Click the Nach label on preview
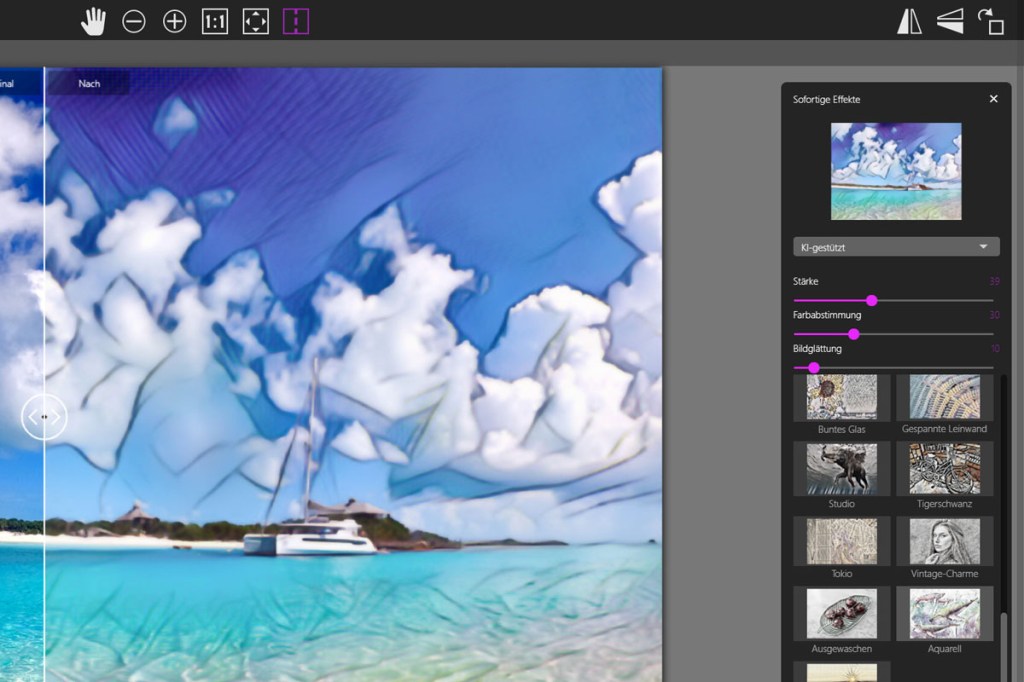Viewport: 1024px width, 682px height. (x=89, y=84)
